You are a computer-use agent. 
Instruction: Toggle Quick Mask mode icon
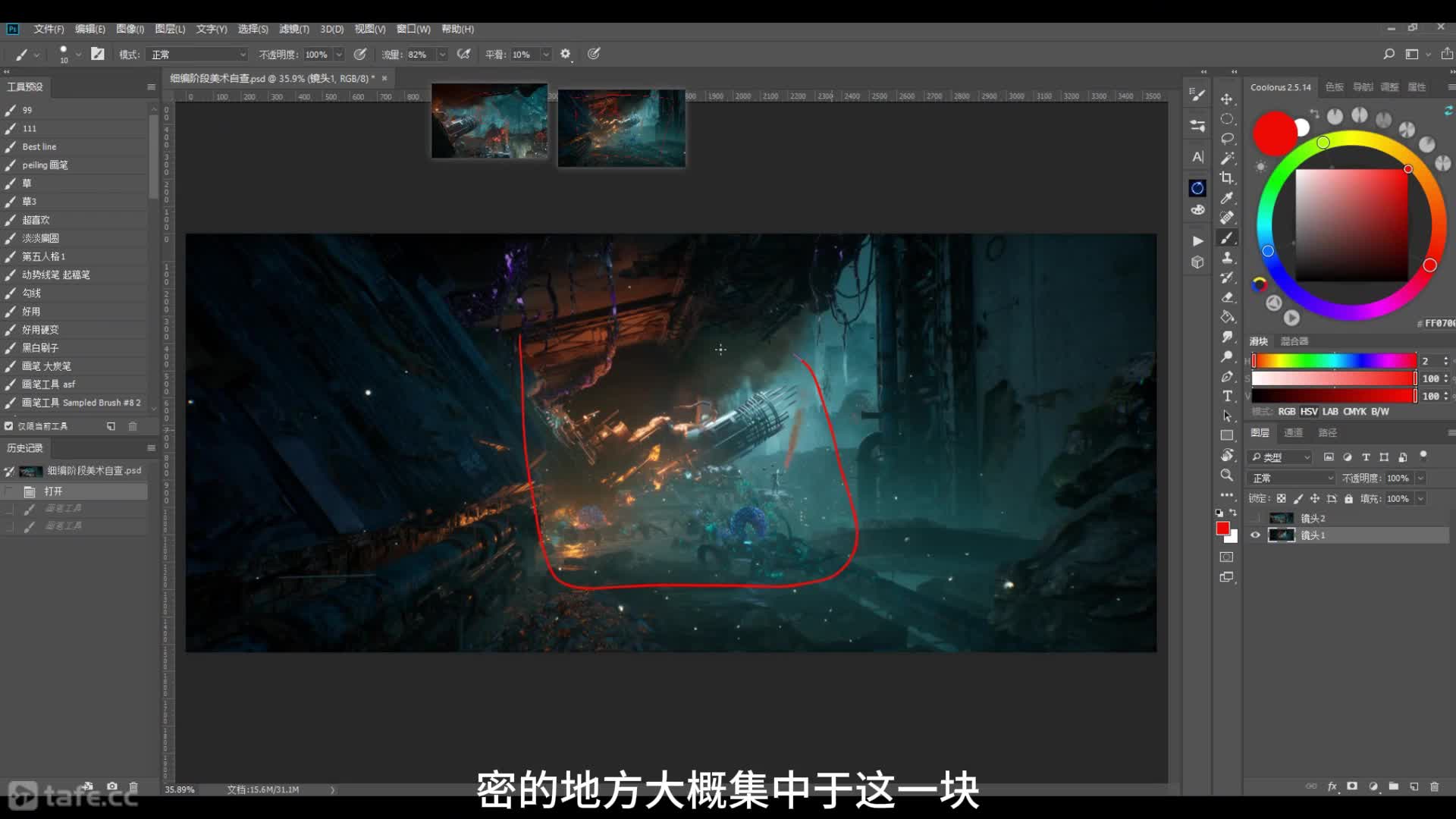point(1226,557)
